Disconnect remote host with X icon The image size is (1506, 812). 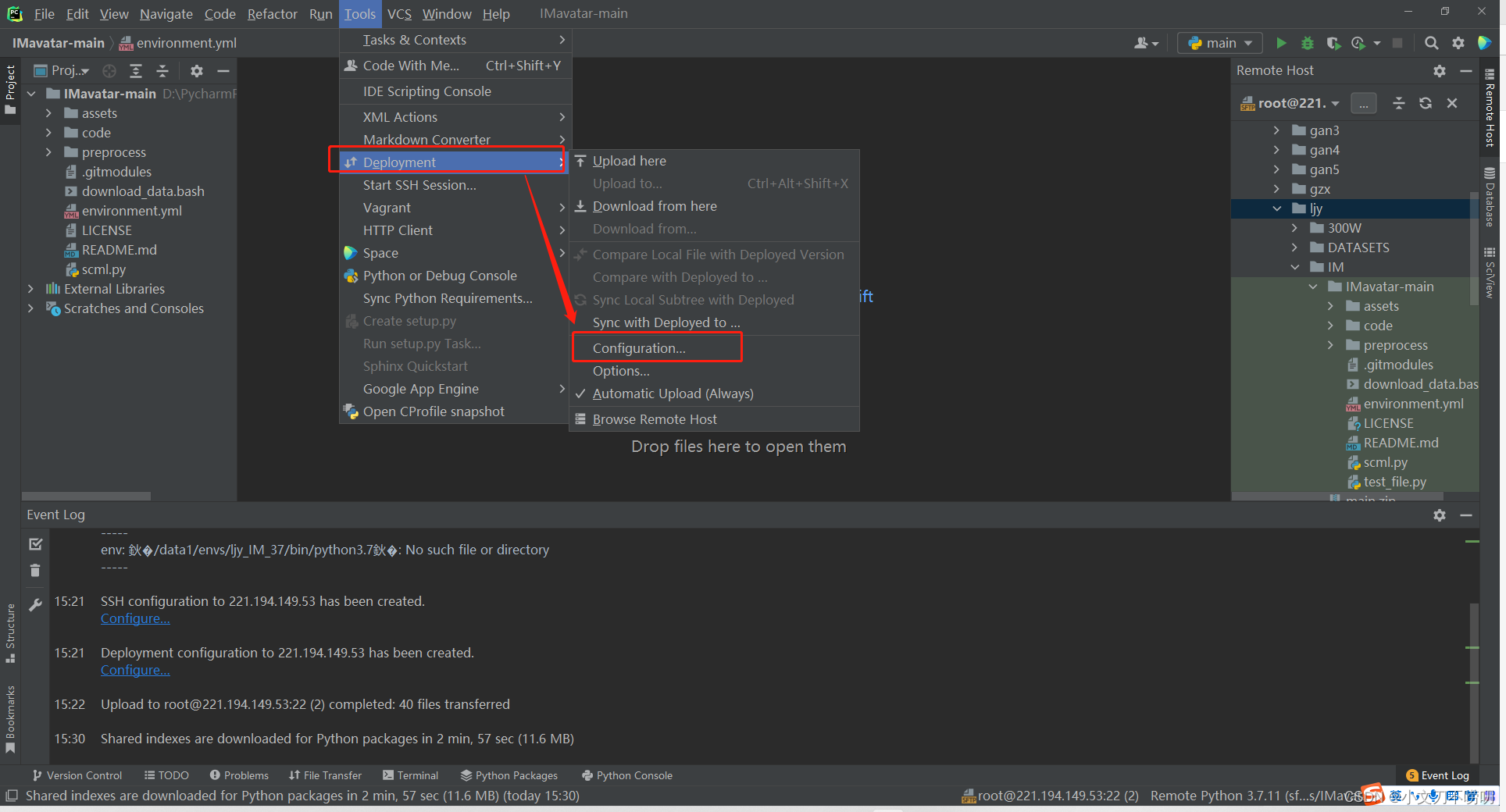(1452, 103)
